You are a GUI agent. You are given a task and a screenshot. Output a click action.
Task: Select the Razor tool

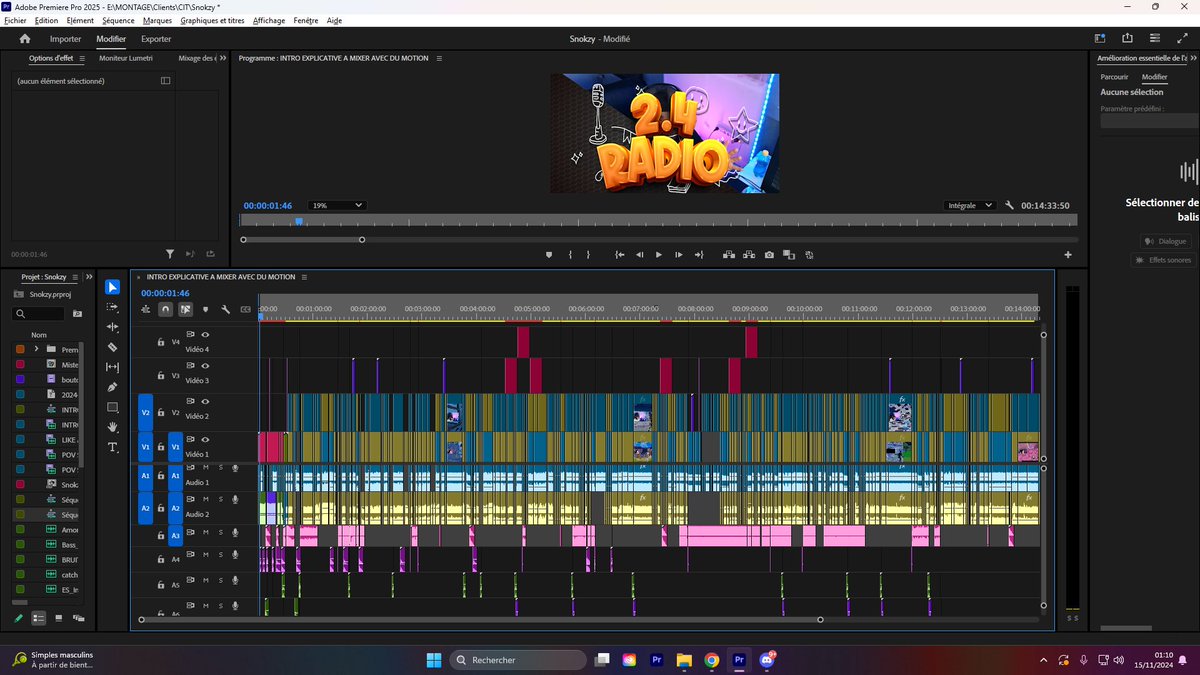pyautogui.click(x=112, y=347)
